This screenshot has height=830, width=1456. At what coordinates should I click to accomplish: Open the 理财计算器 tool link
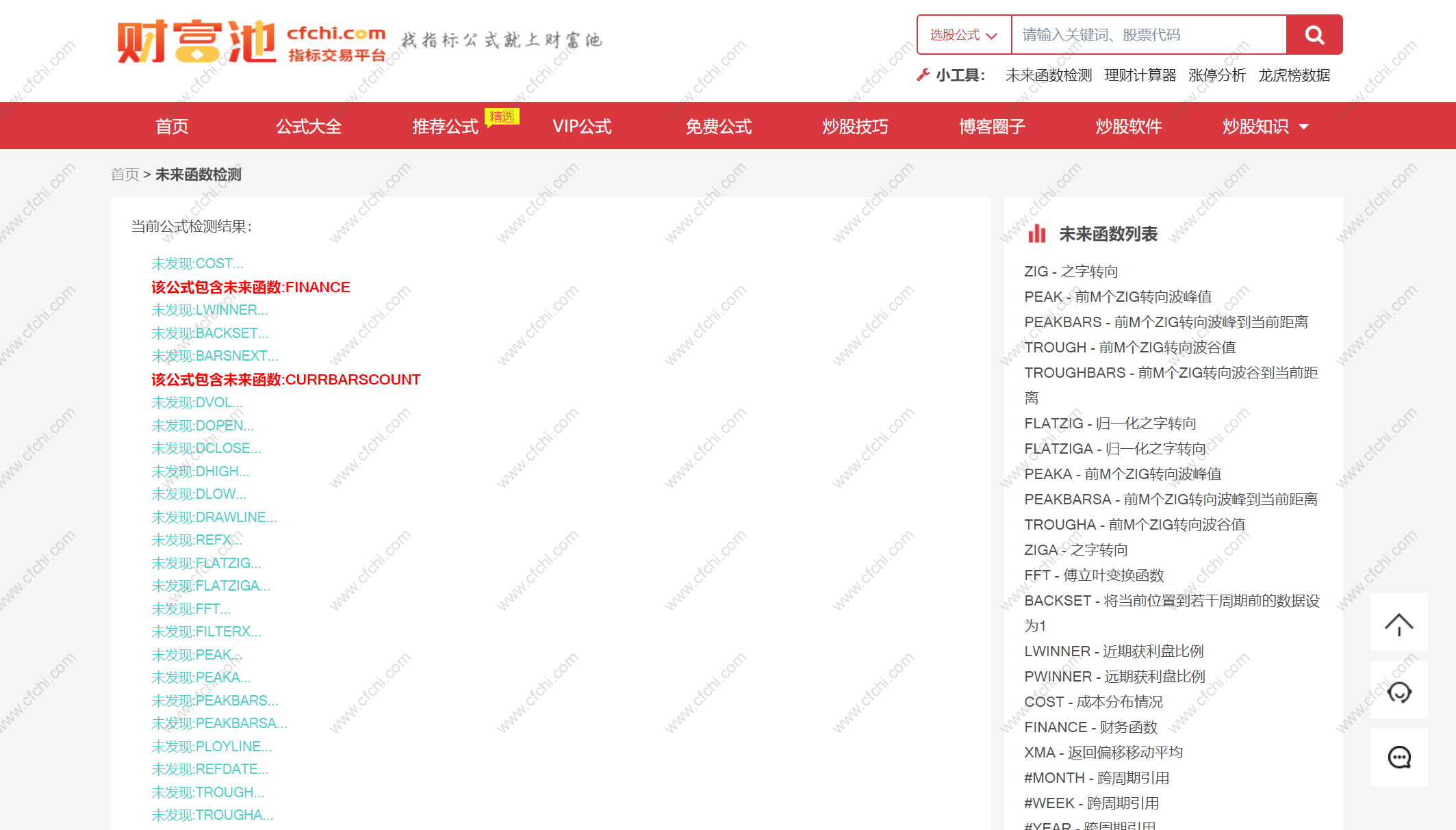(x=1140, y=75)
